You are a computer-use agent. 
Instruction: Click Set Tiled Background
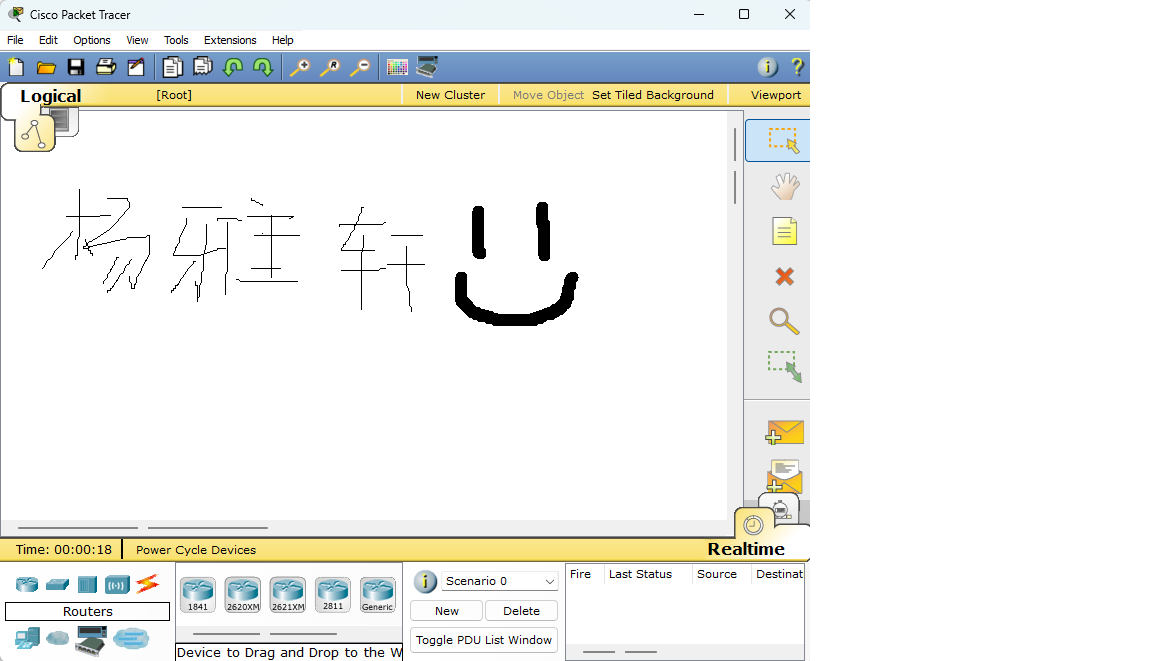point(653,95)
